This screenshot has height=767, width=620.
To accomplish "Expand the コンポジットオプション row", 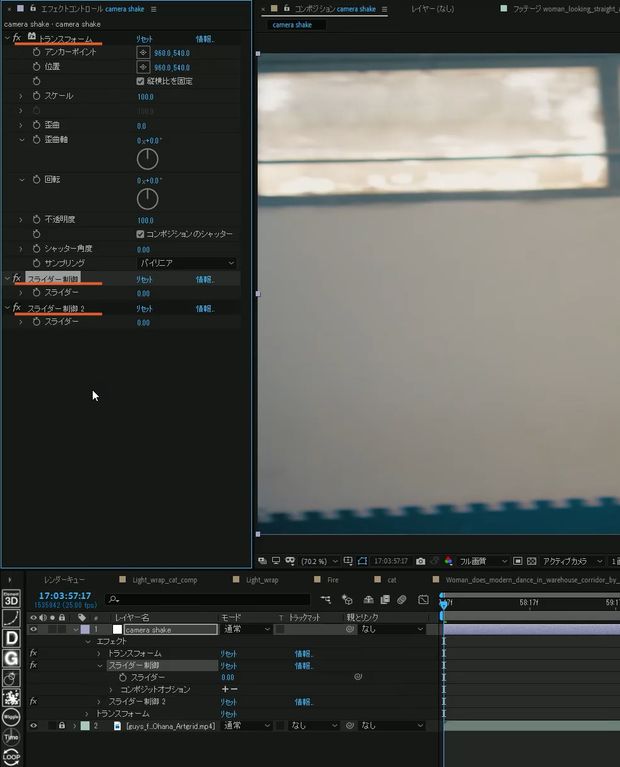I will (111, 690).
